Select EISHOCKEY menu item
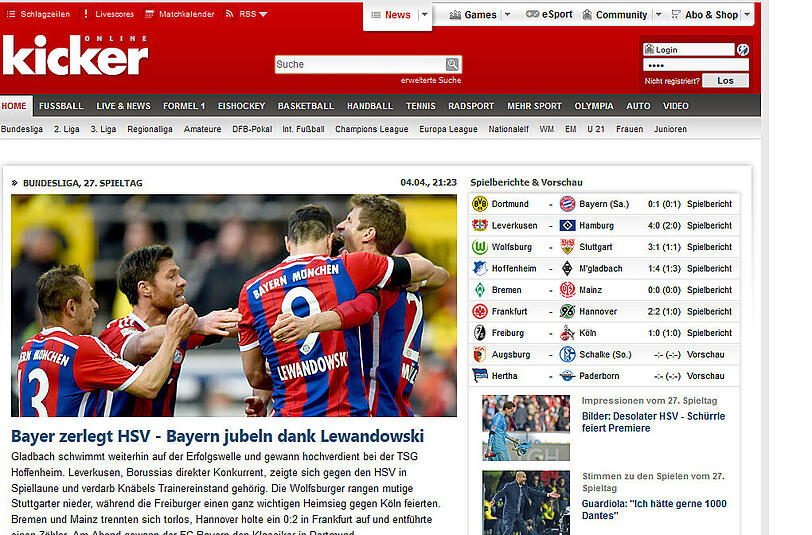The image size is (812, 535). 241,106
